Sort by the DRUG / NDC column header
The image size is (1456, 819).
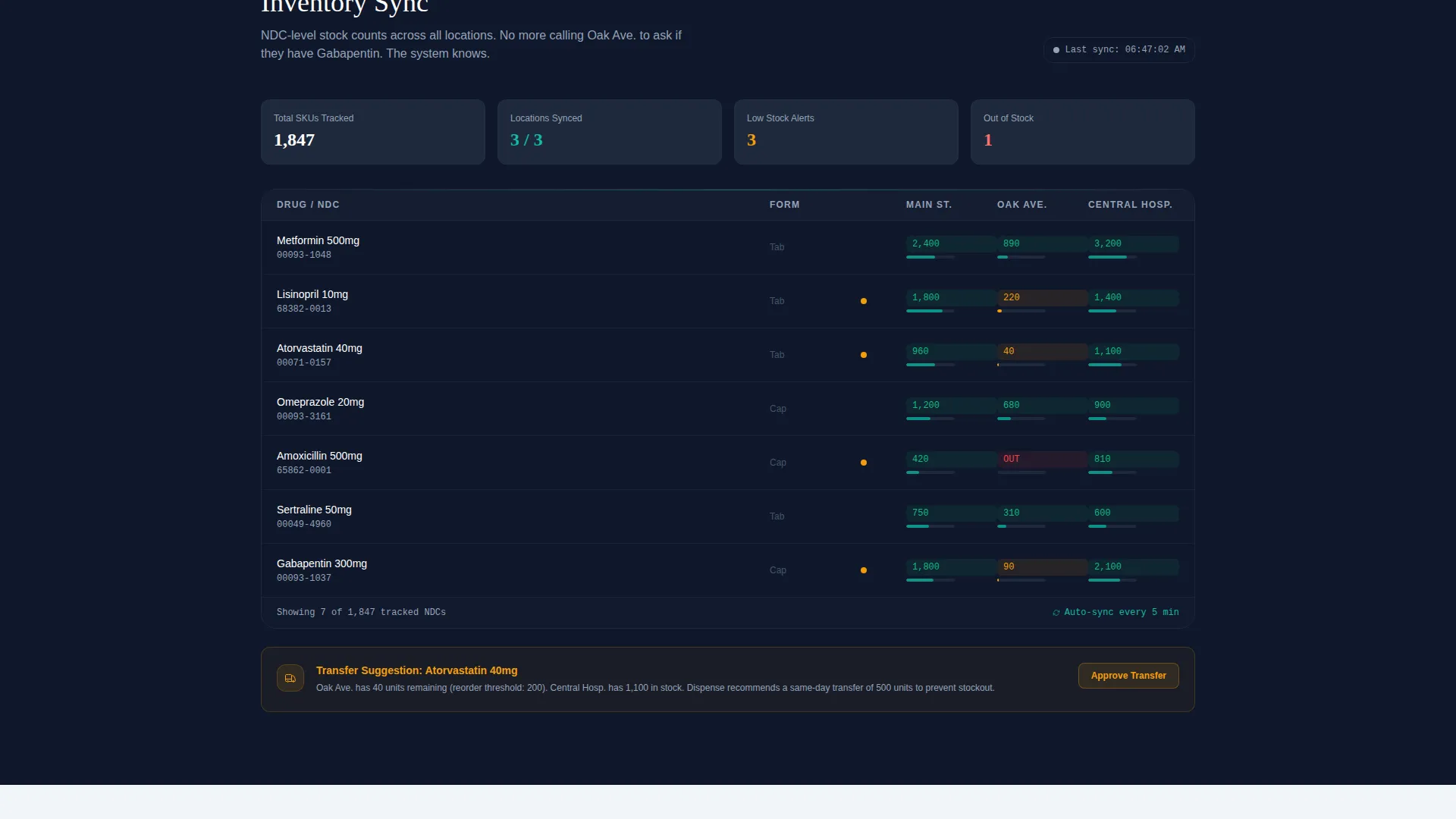coord(308,205)
